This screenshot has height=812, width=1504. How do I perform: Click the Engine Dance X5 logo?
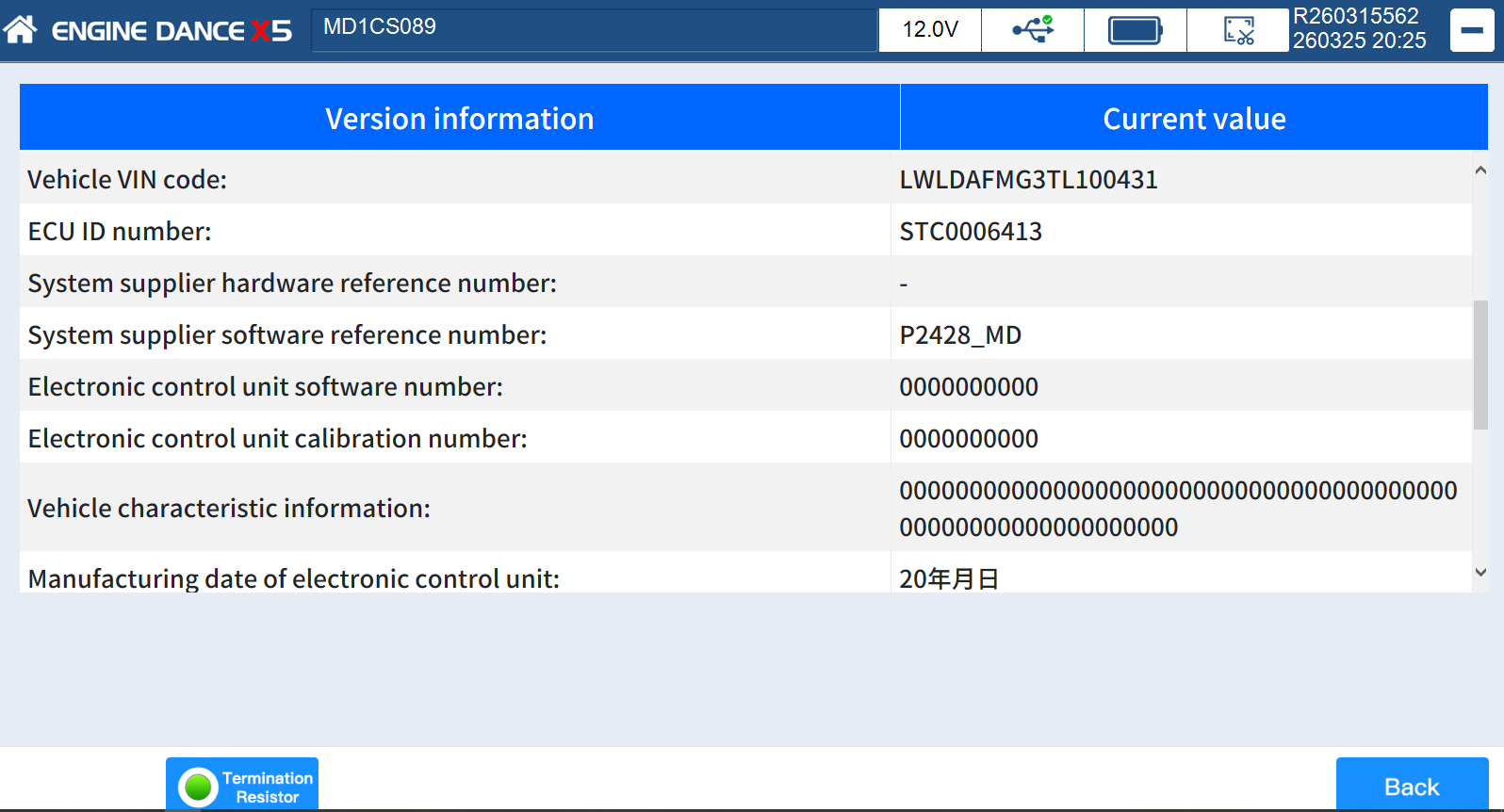172,31
